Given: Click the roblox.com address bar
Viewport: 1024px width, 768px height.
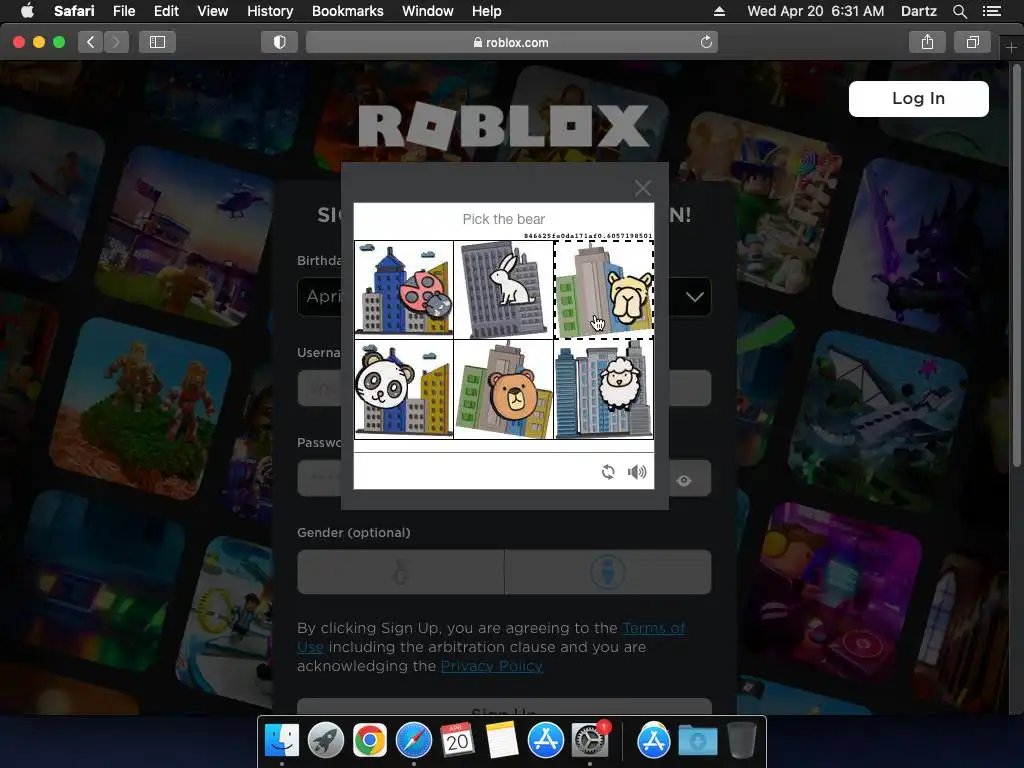Looking at the screenshot, I should coord(512,42).
